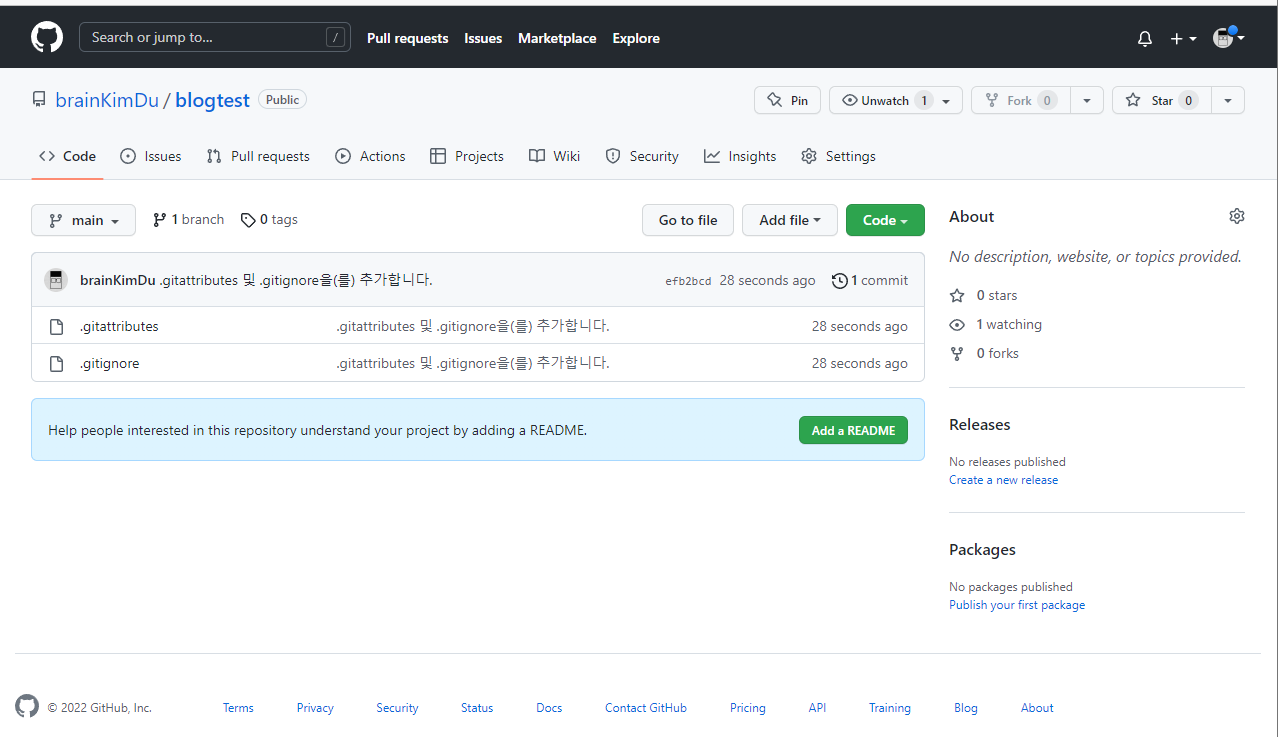This screenshot has width=1278, height=737.
Task: Open the Privacy footer link
Action: [315, 708]
